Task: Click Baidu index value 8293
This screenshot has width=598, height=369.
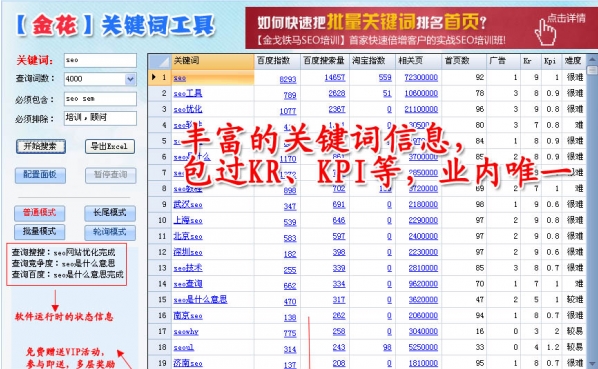Action: (x=288, y=79)
